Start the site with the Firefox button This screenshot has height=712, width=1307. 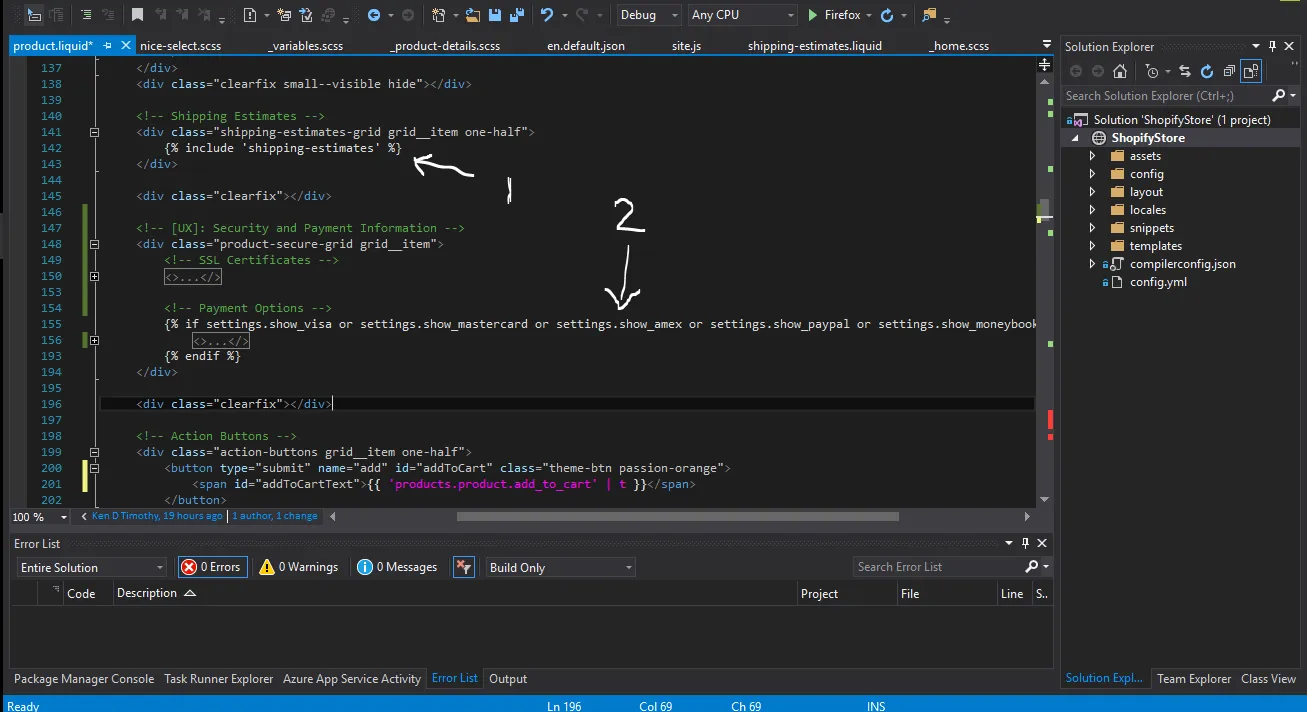[834, 15]
